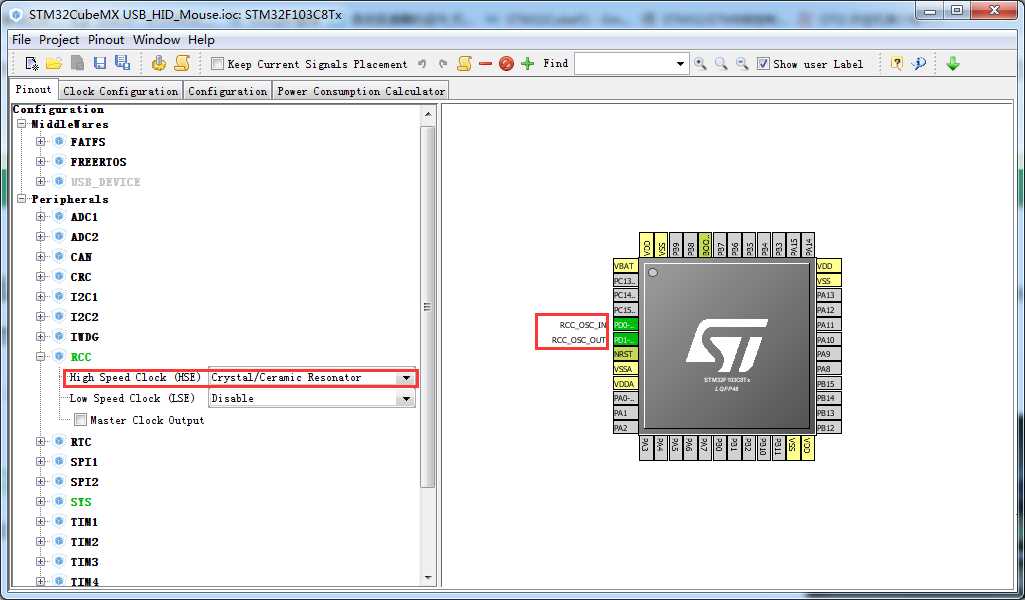
Task: Click the green download arrow icon
Action: pyautogui.click(x=952, y=63)
